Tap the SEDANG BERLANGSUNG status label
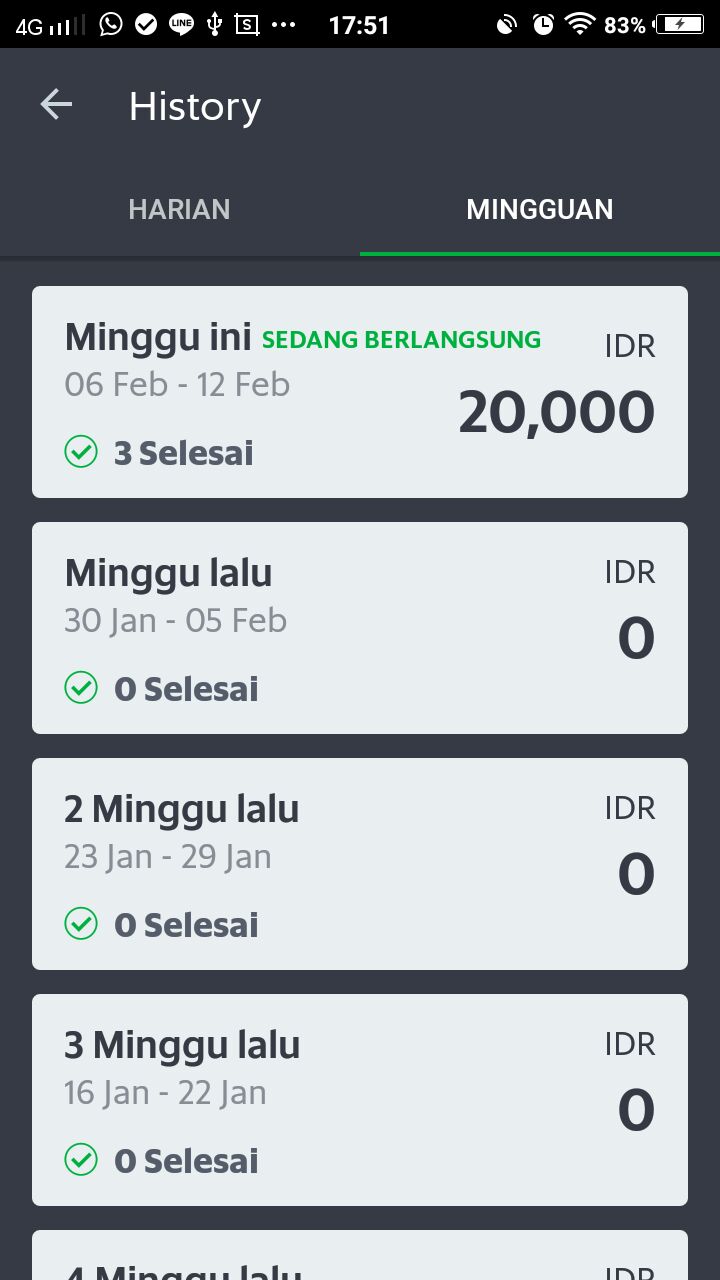This screenshot has height=1280, width=720. [401, 340]
